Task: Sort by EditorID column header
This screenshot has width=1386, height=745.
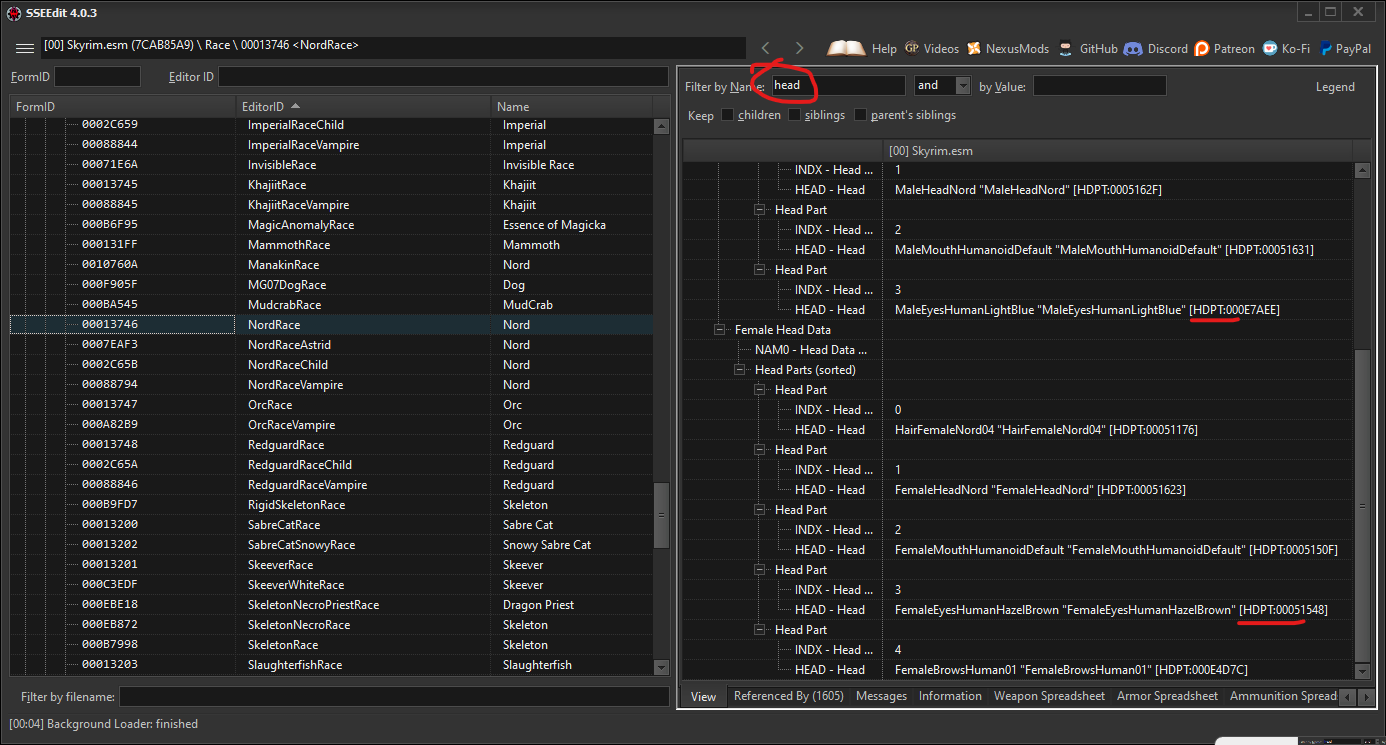Action: click(364, 106)
